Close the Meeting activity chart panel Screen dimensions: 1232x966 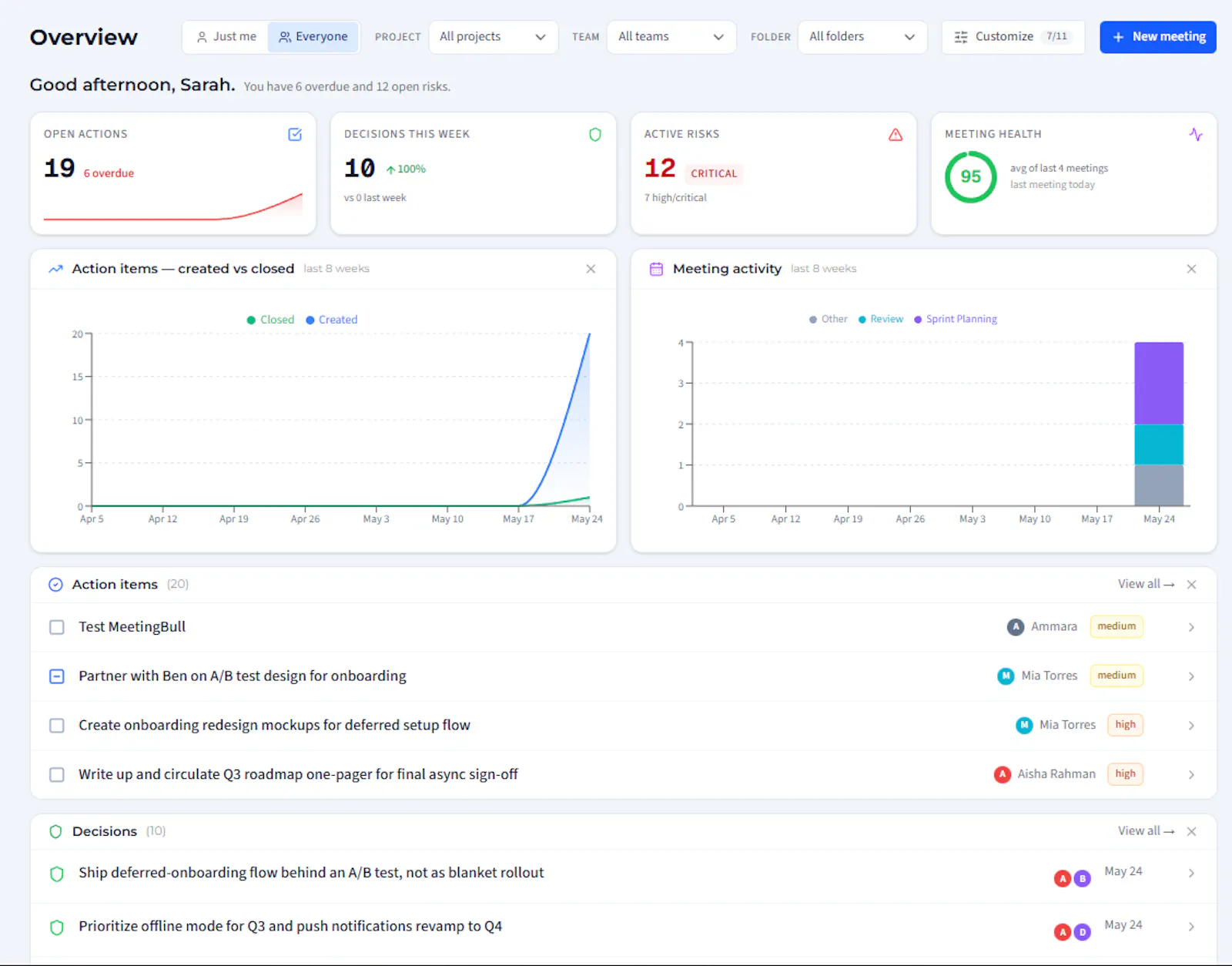1191,269
